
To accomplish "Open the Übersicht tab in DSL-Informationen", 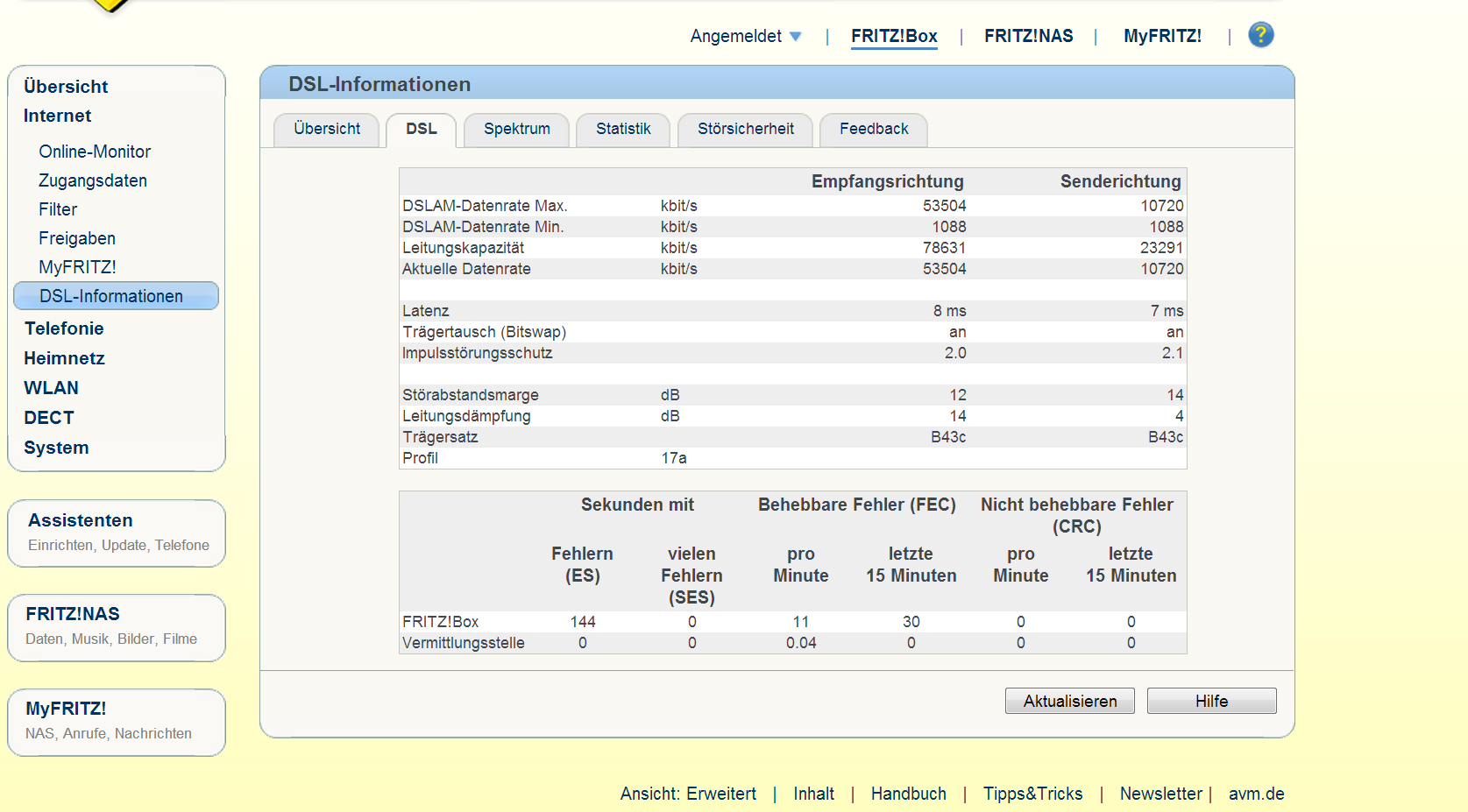I will point(327,129).
